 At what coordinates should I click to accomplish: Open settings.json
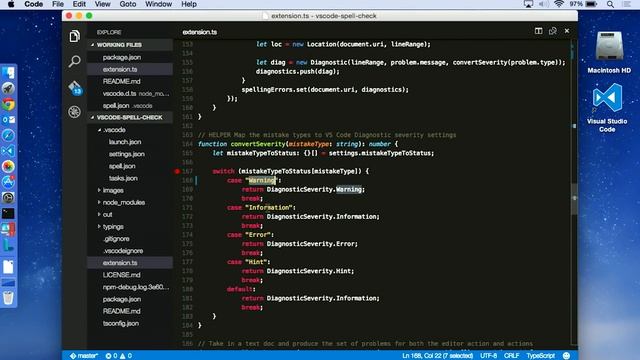130,154
